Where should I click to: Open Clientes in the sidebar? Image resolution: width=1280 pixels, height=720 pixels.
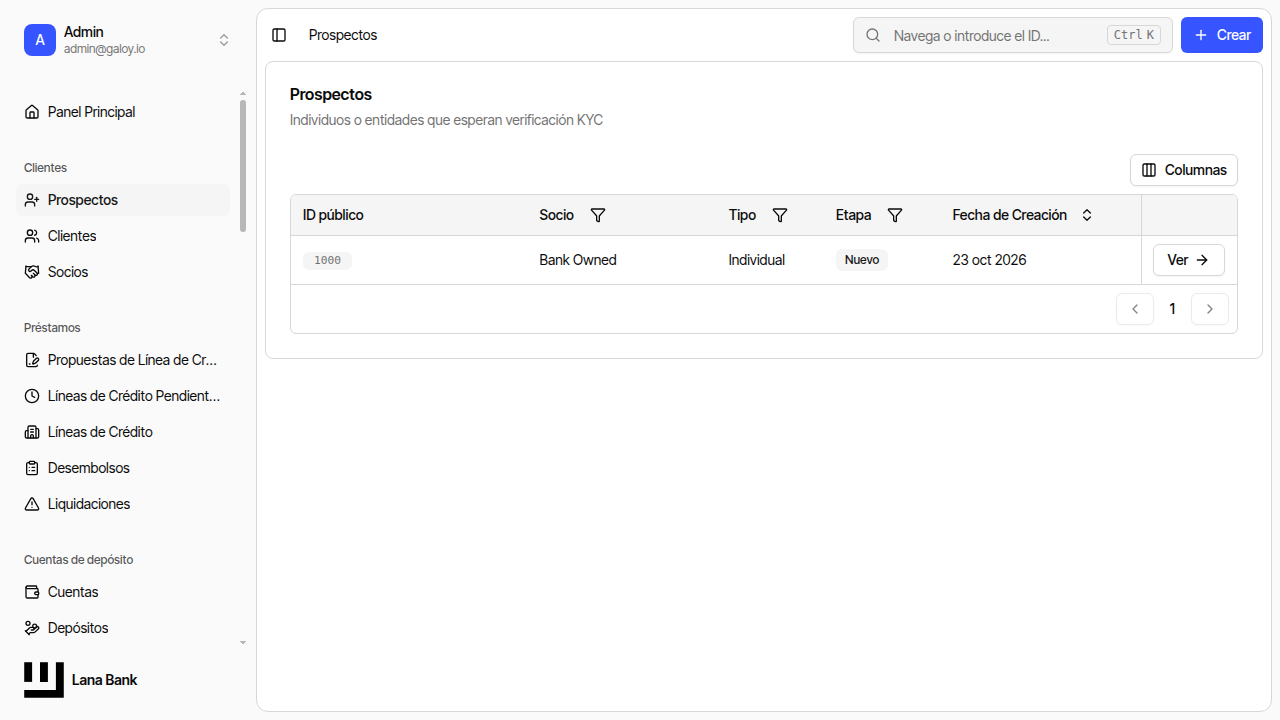(124, 236)
